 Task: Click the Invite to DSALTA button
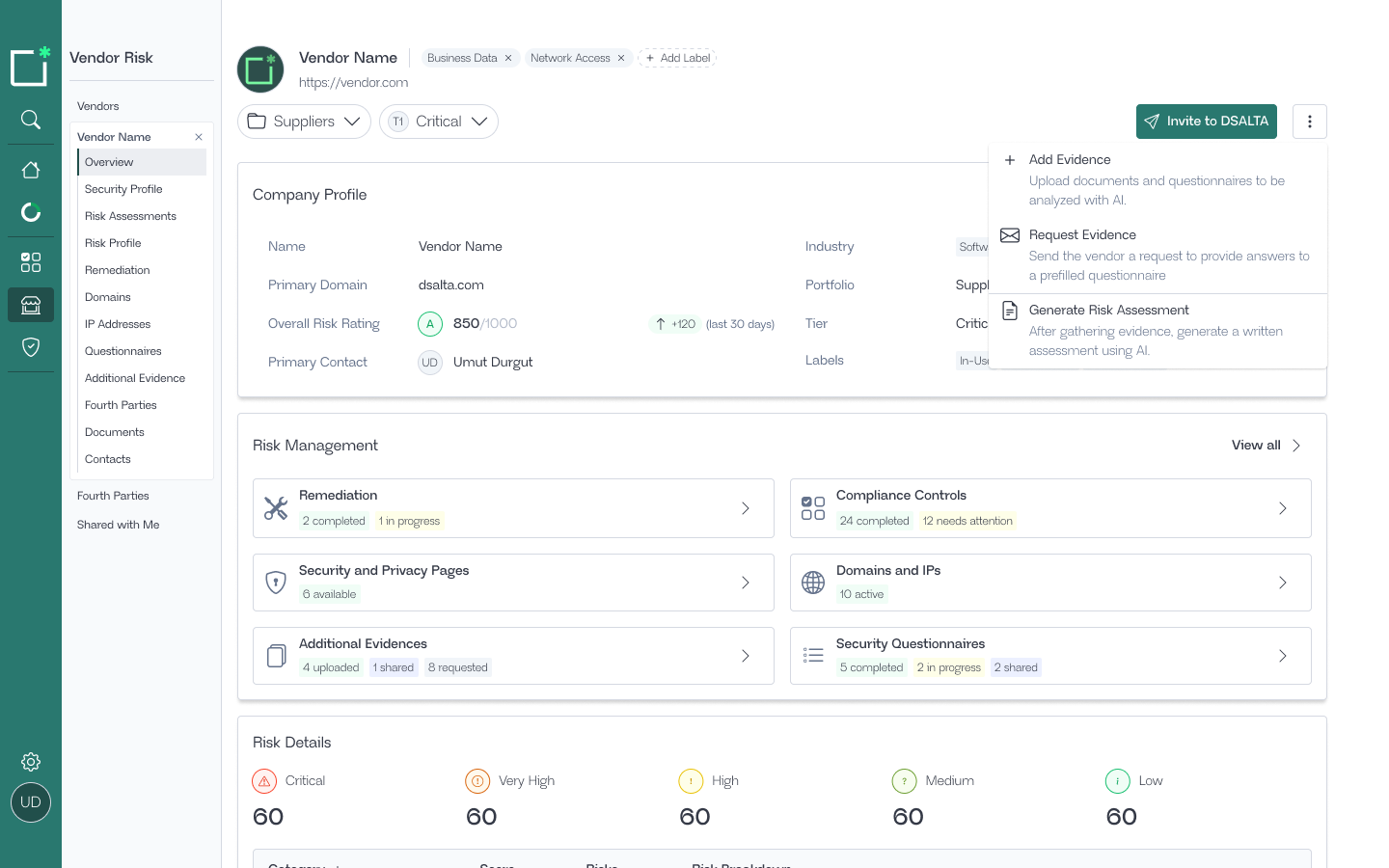1206,122
